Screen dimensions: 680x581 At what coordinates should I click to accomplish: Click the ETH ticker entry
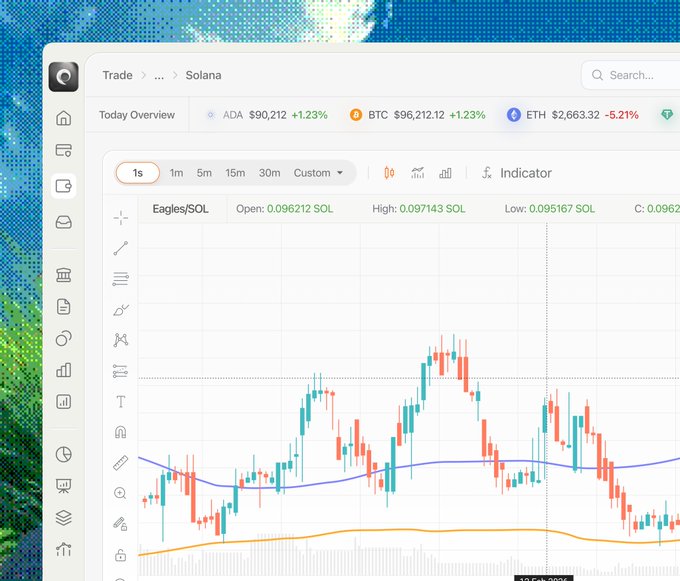click(x=572, y=115)
